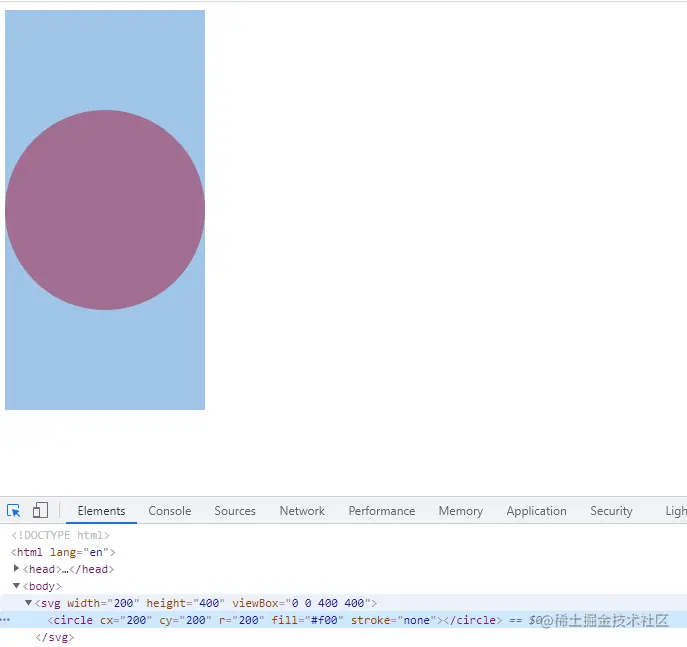Activate the inspect element picker icon

tap(14, 511)
